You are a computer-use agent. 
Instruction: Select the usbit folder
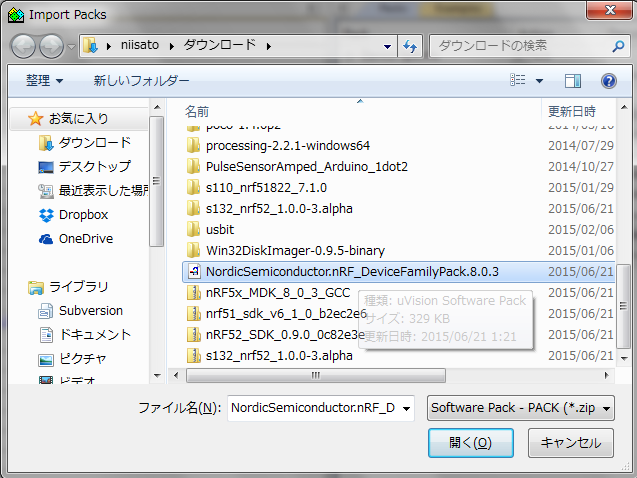pyautogui.click(x=220, y=230)
